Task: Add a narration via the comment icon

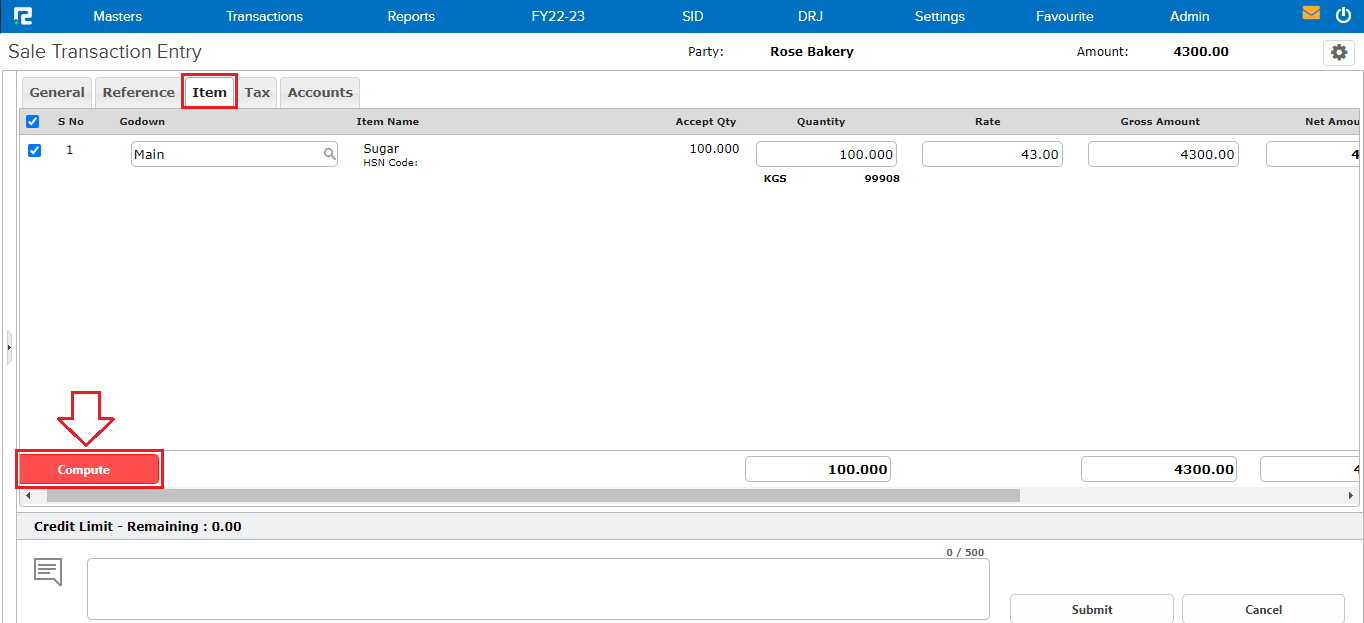Action: pos(46,571)
